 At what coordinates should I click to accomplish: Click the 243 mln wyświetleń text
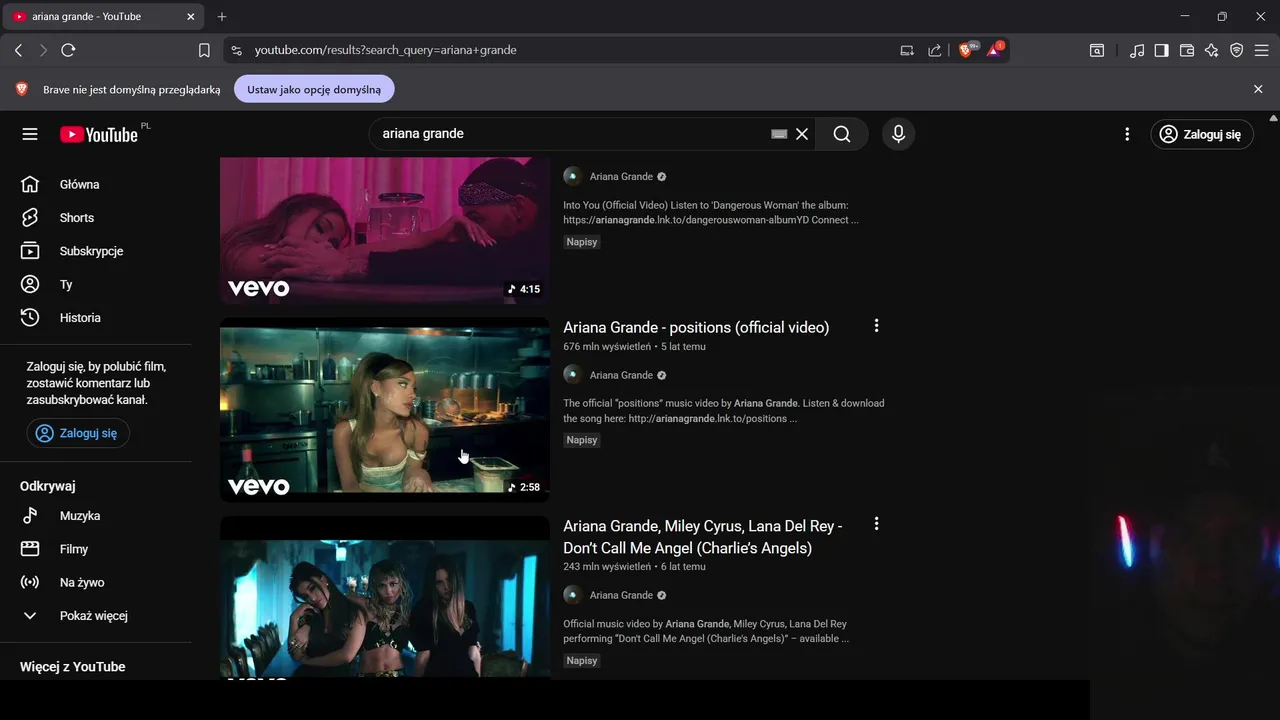pos(607,567)
